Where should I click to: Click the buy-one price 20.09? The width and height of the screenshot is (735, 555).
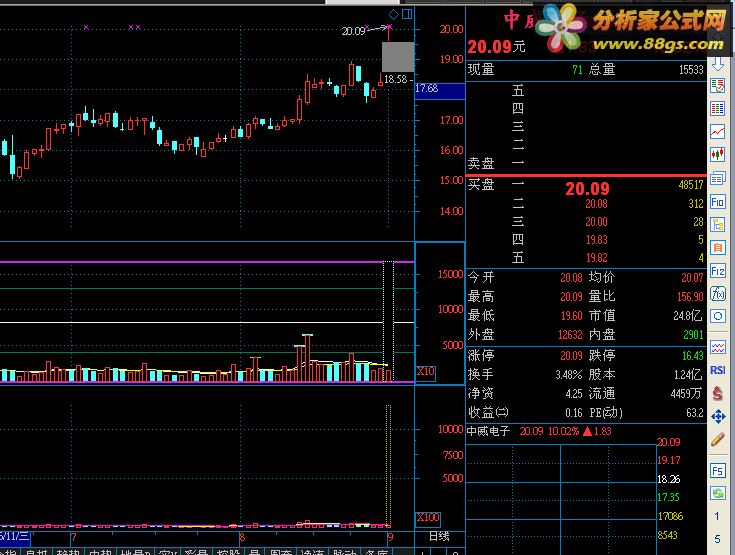click(587, 188)
